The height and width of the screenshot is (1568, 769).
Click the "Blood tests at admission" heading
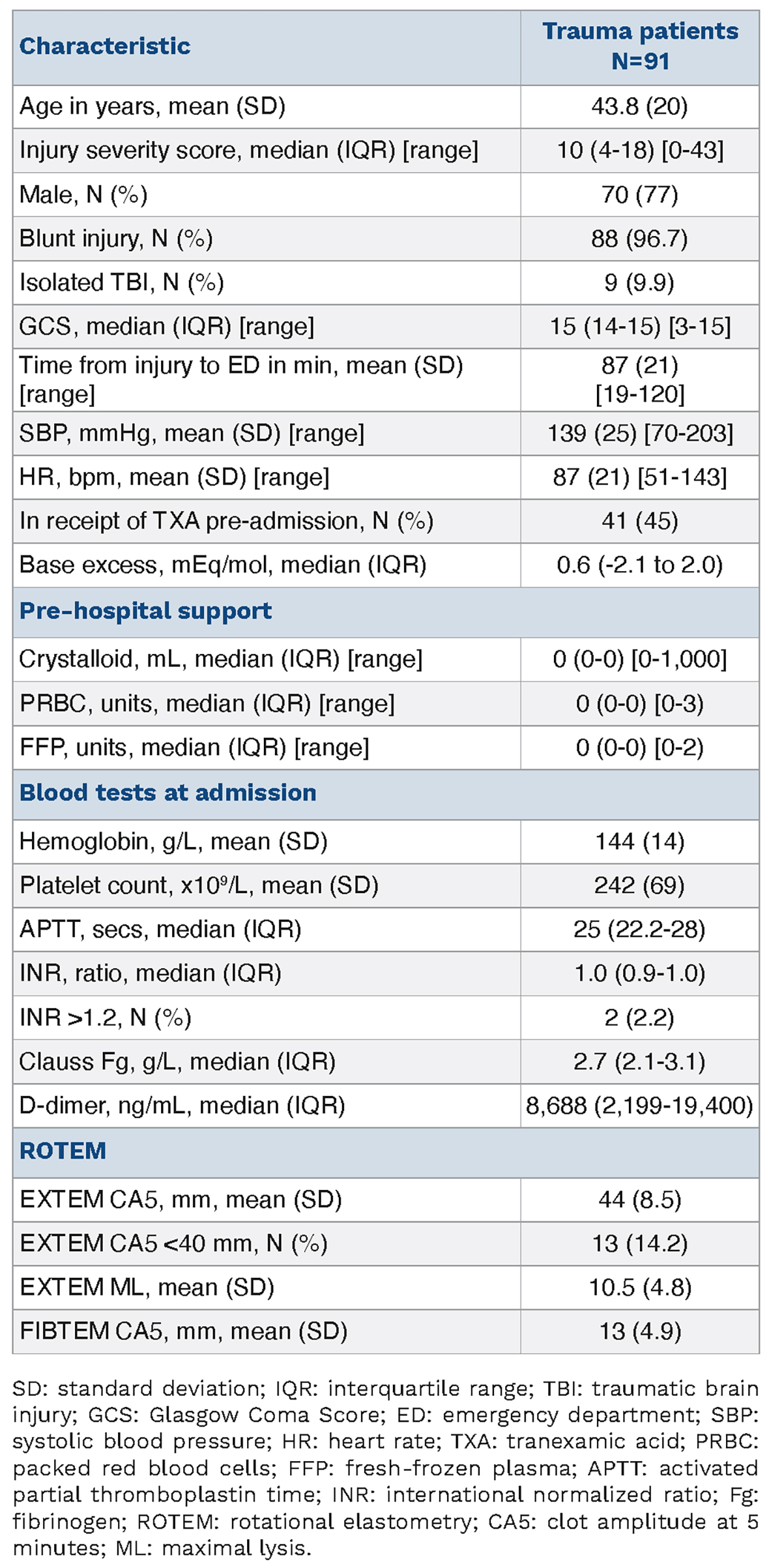click(167, 793)
